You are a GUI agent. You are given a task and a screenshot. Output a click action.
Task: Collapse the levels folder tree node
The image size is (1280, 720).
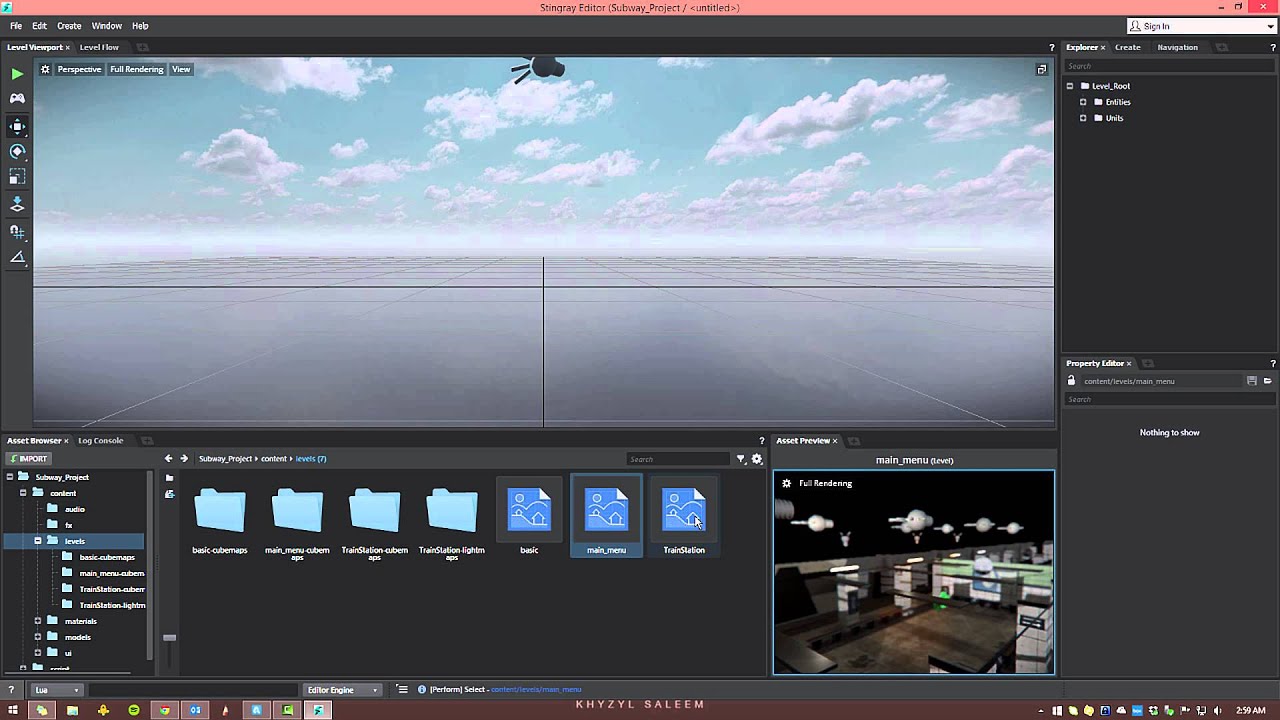click(x=38, y=541)
